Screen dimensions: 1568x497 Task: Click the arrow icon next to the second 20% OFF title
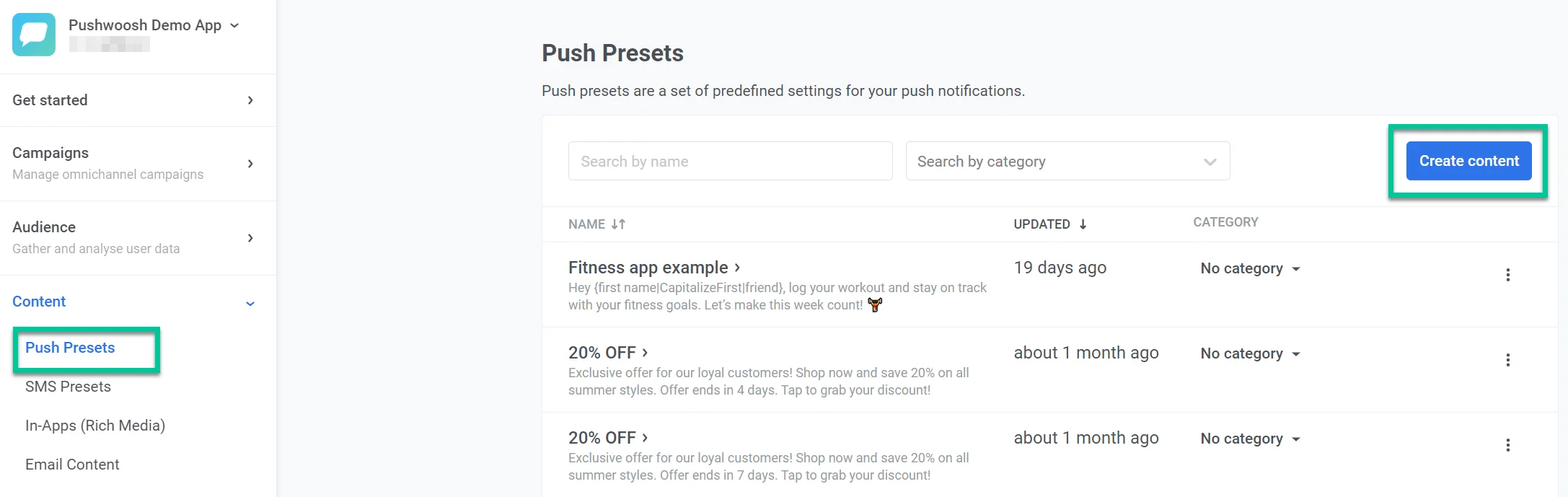pyautogui.click(x=646, y=437)
